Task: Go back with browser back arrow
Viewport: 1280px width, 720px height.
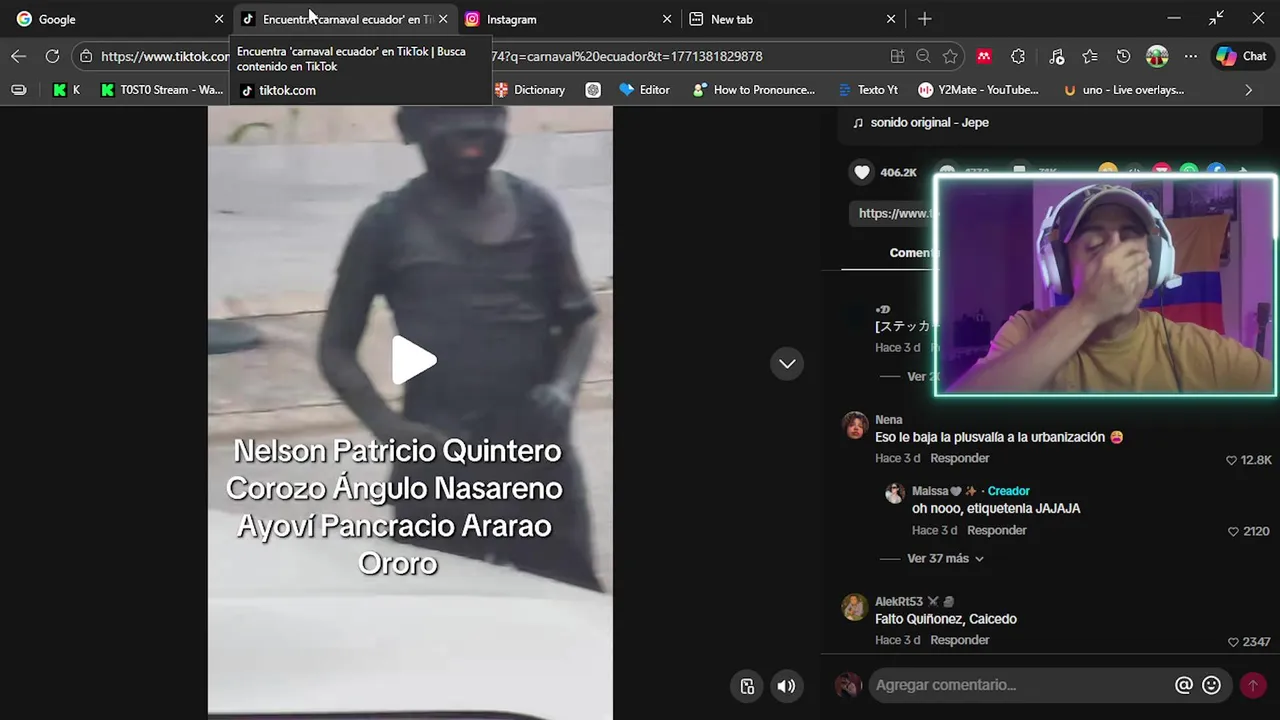Action: click(19, 56)
